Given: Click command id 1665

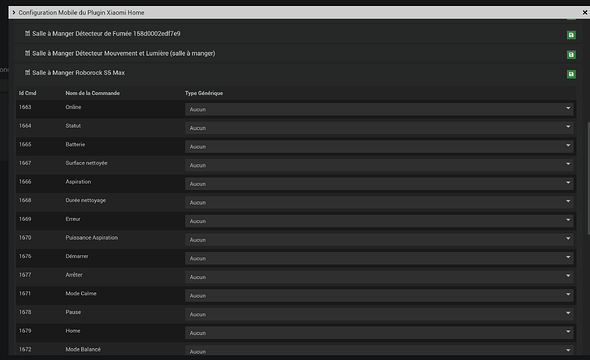Looking at the screenshot, I should tap(25, 144).
